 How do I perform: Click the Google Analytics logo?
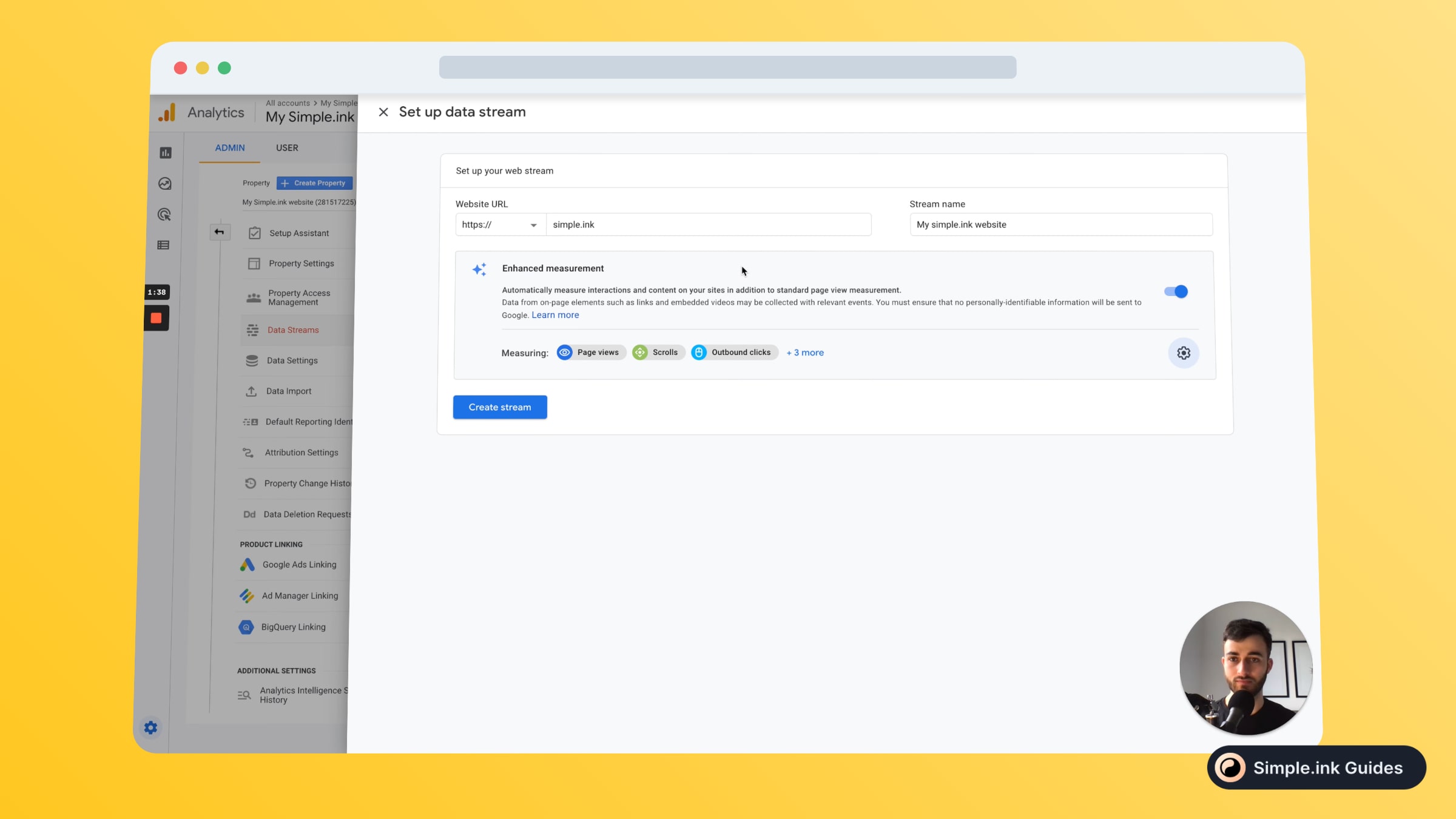[x=167, y=113]
